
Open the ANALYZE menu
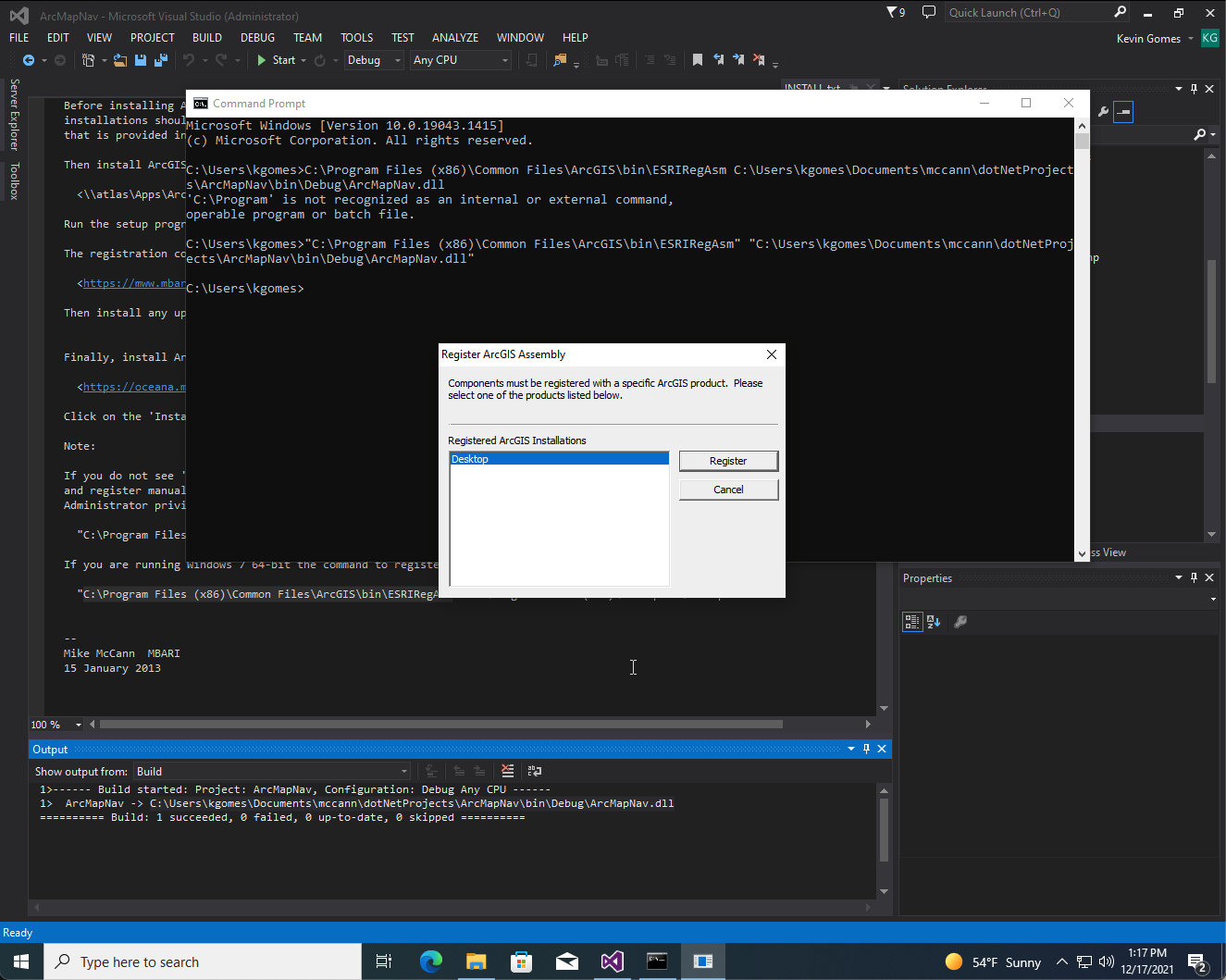[x=455, y=38]
